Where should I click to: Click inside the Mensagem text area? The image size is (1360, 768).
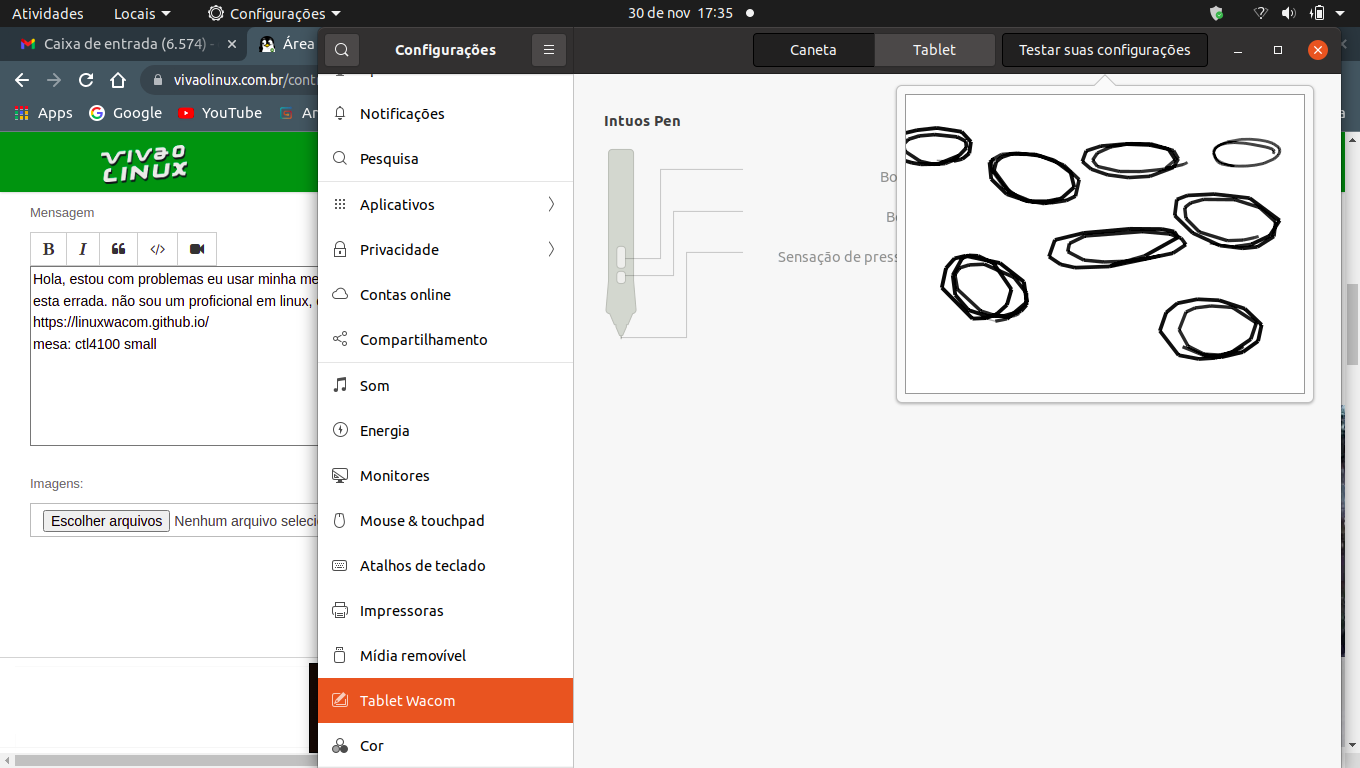(x=174, y=355)
